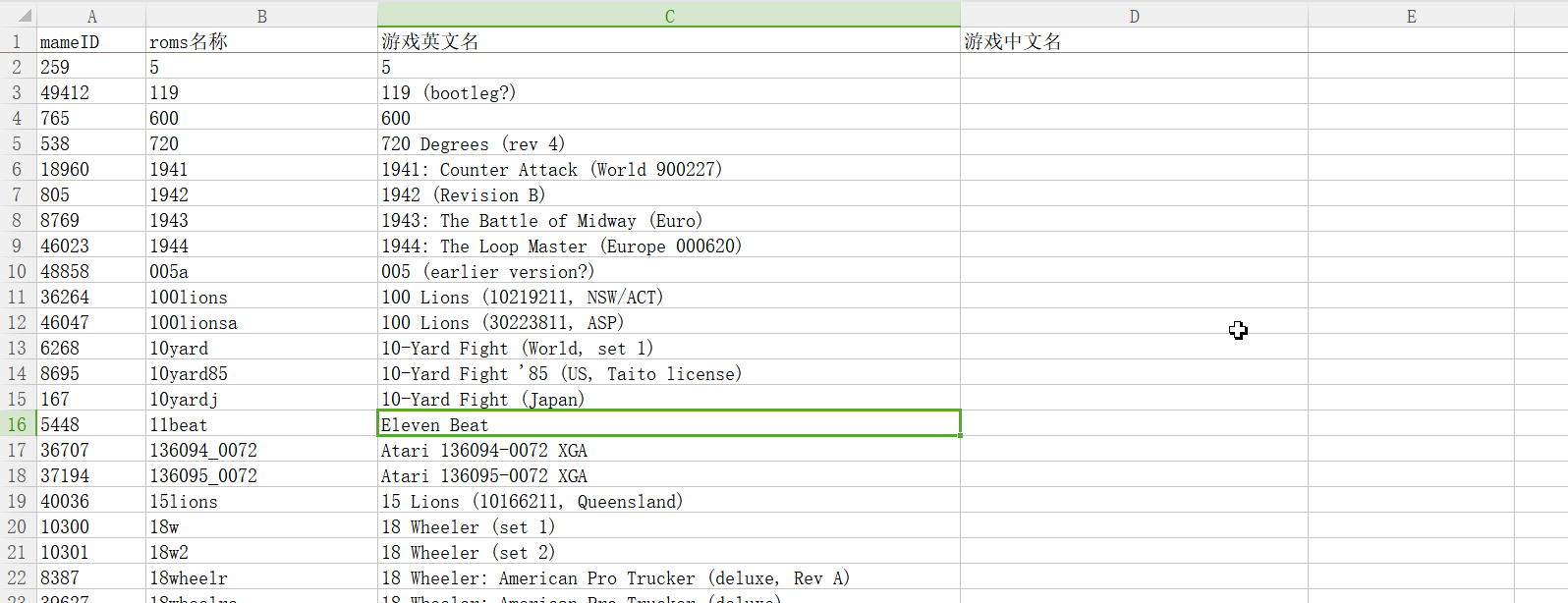The height and width of the screenshot is (603, 1568).
Task: Select row 1 header
Action: click(18, 41)
